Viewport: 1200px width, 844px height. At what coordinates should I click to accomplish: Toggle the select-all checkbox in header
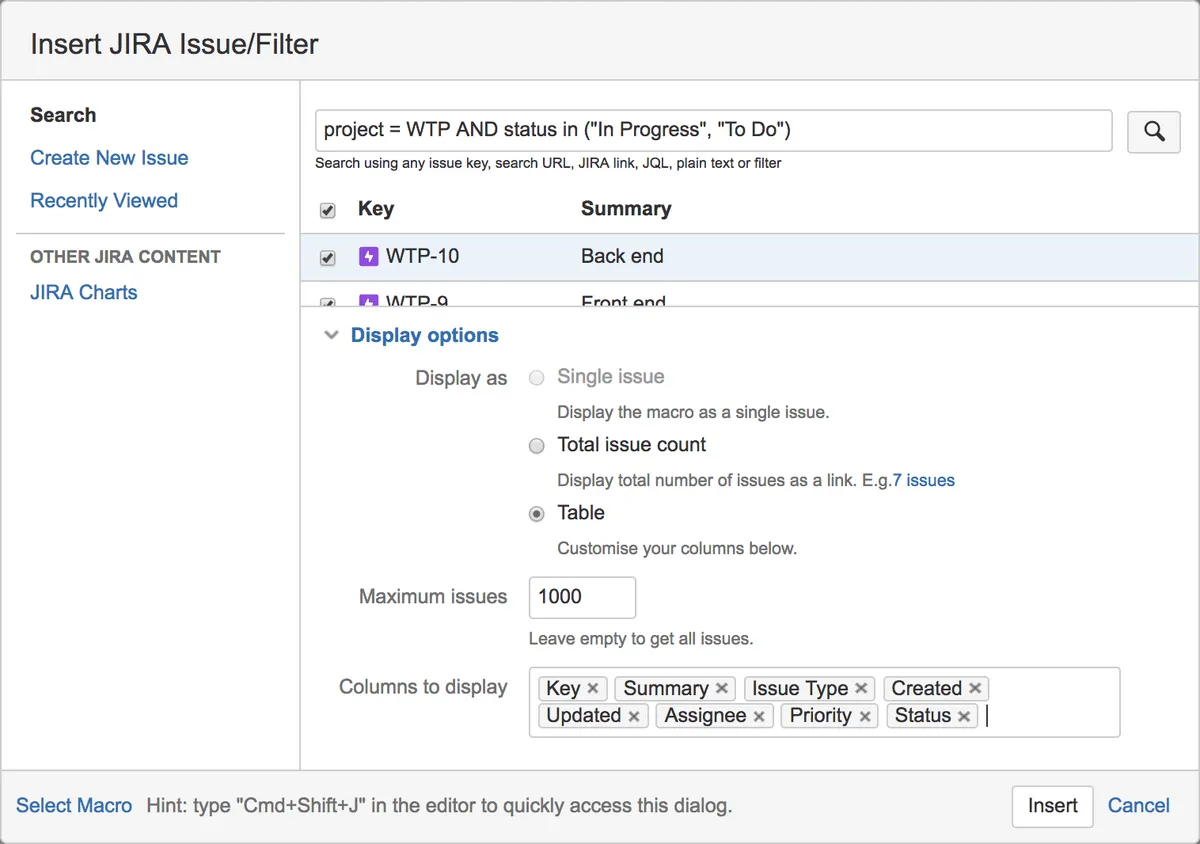point(327,211)
